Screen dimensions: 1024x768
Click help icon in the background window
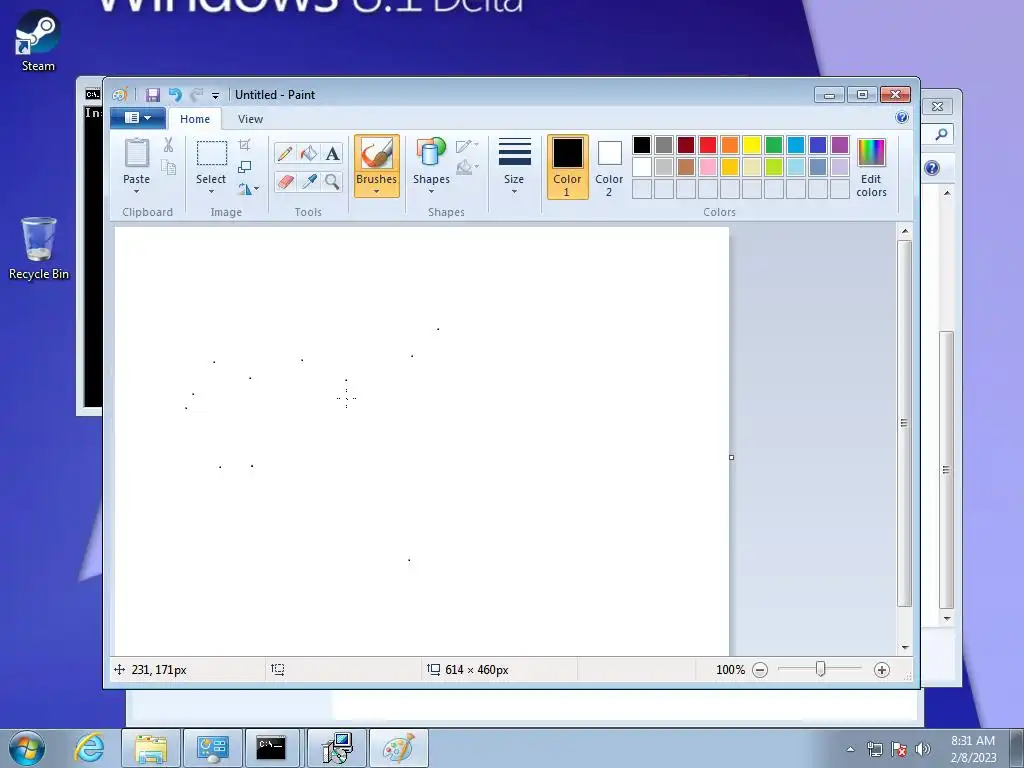pos(932,168)
